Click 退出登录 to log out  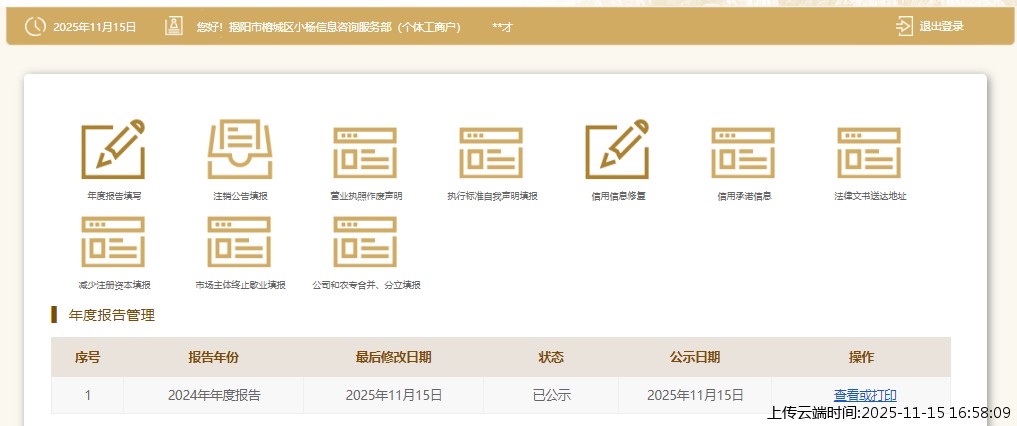point(942,27)
